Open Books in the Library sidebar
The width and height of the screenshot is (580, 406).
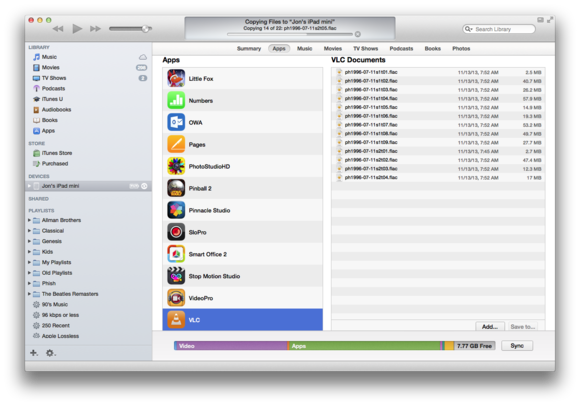[49, 120]
